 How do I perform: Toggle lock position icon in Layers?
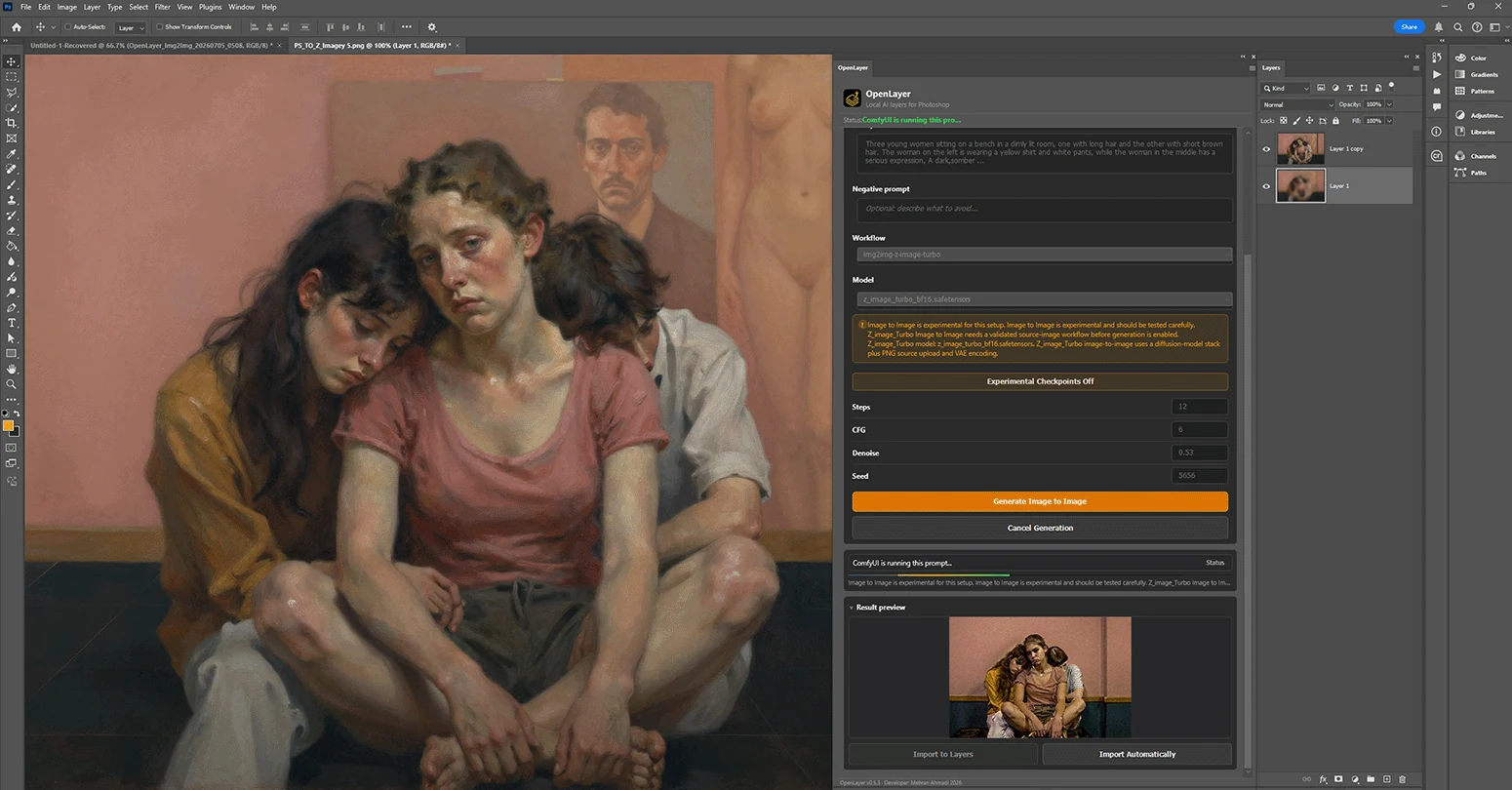(1309, 121)
